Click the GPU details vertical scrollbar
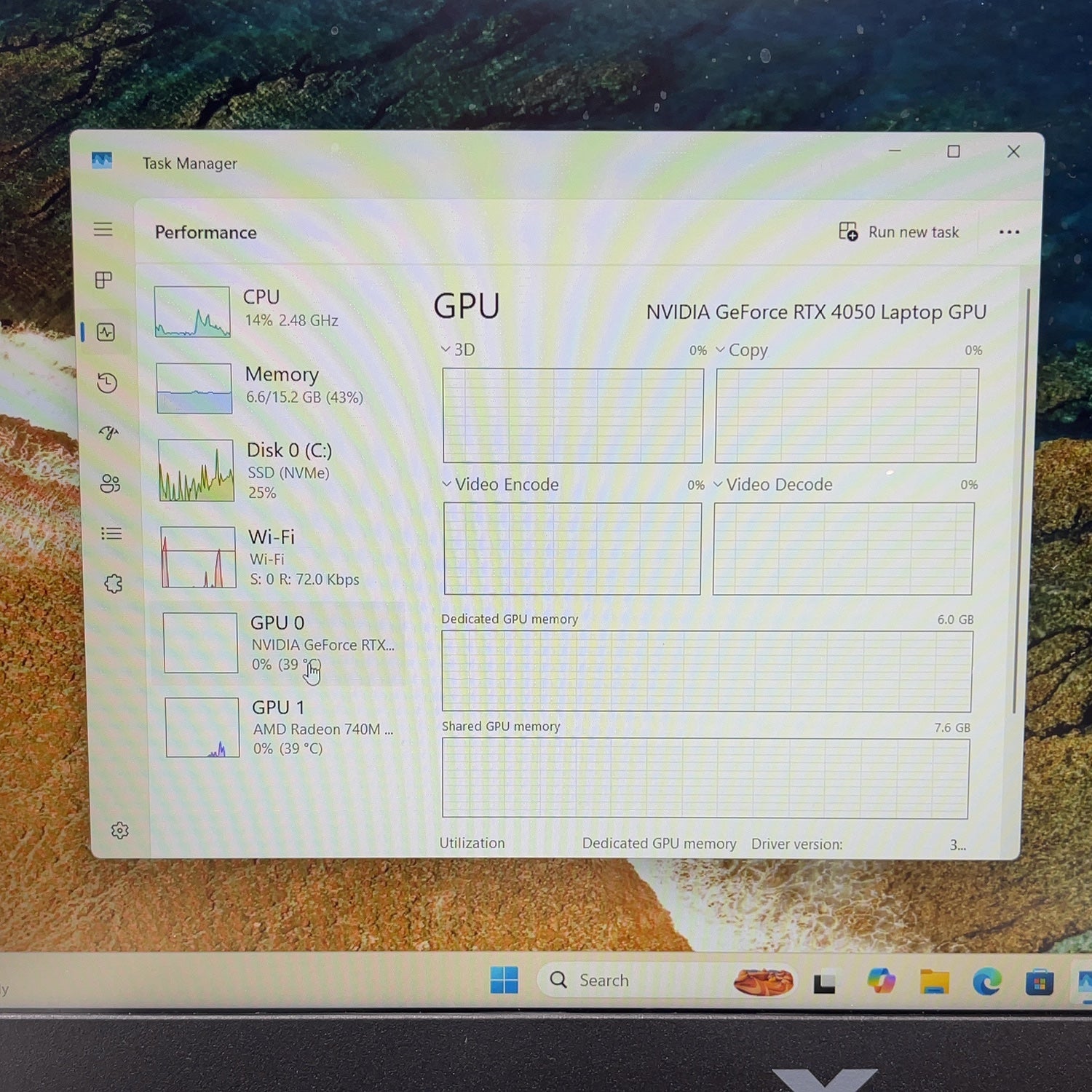 click(x=1020, y=502)
